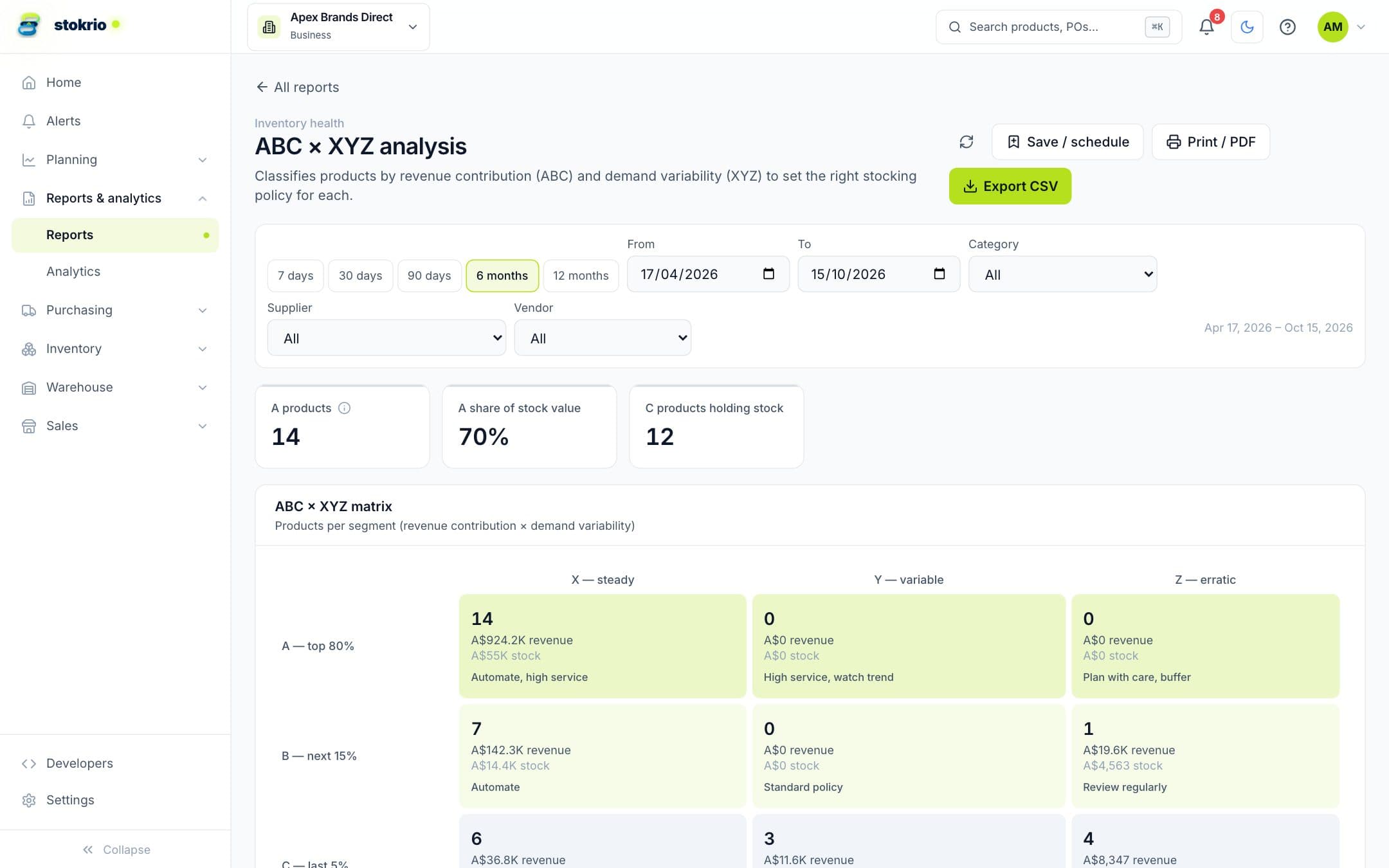Click the Apex Brands building icon

[269, 27]
